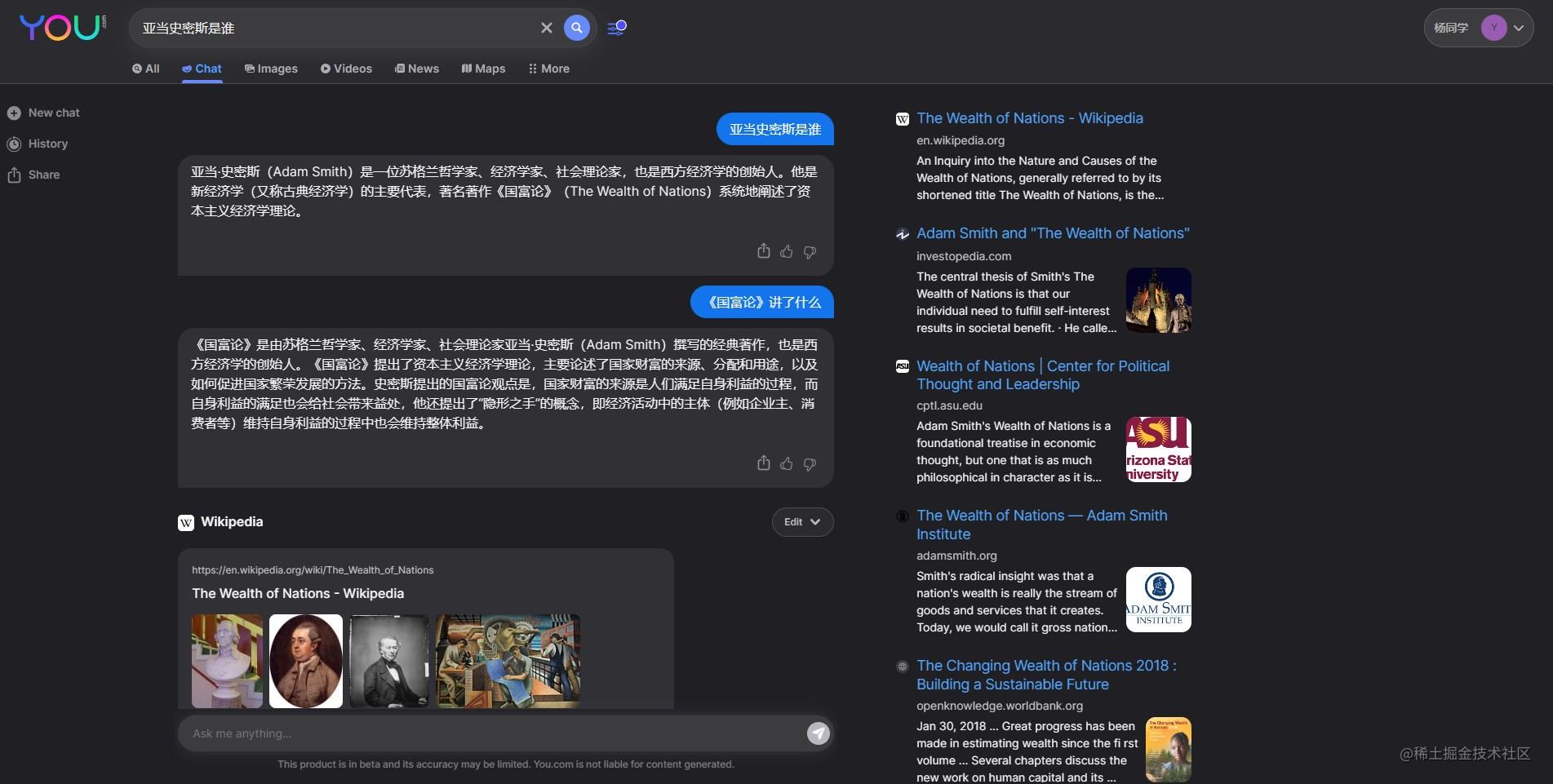
Task: Click the 《国富论》讲了什么 chat bubble
Action: coord(762,302)
